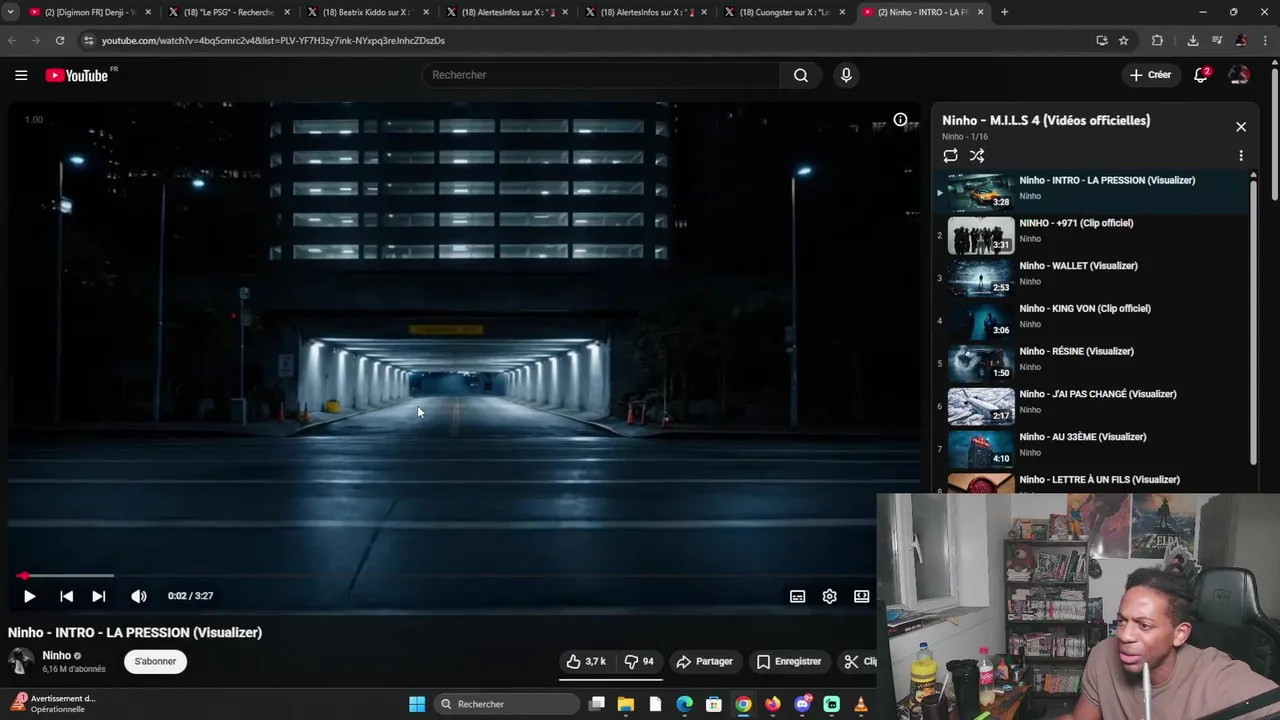
Task: Click the Partager share button
Action: (704, 661)
